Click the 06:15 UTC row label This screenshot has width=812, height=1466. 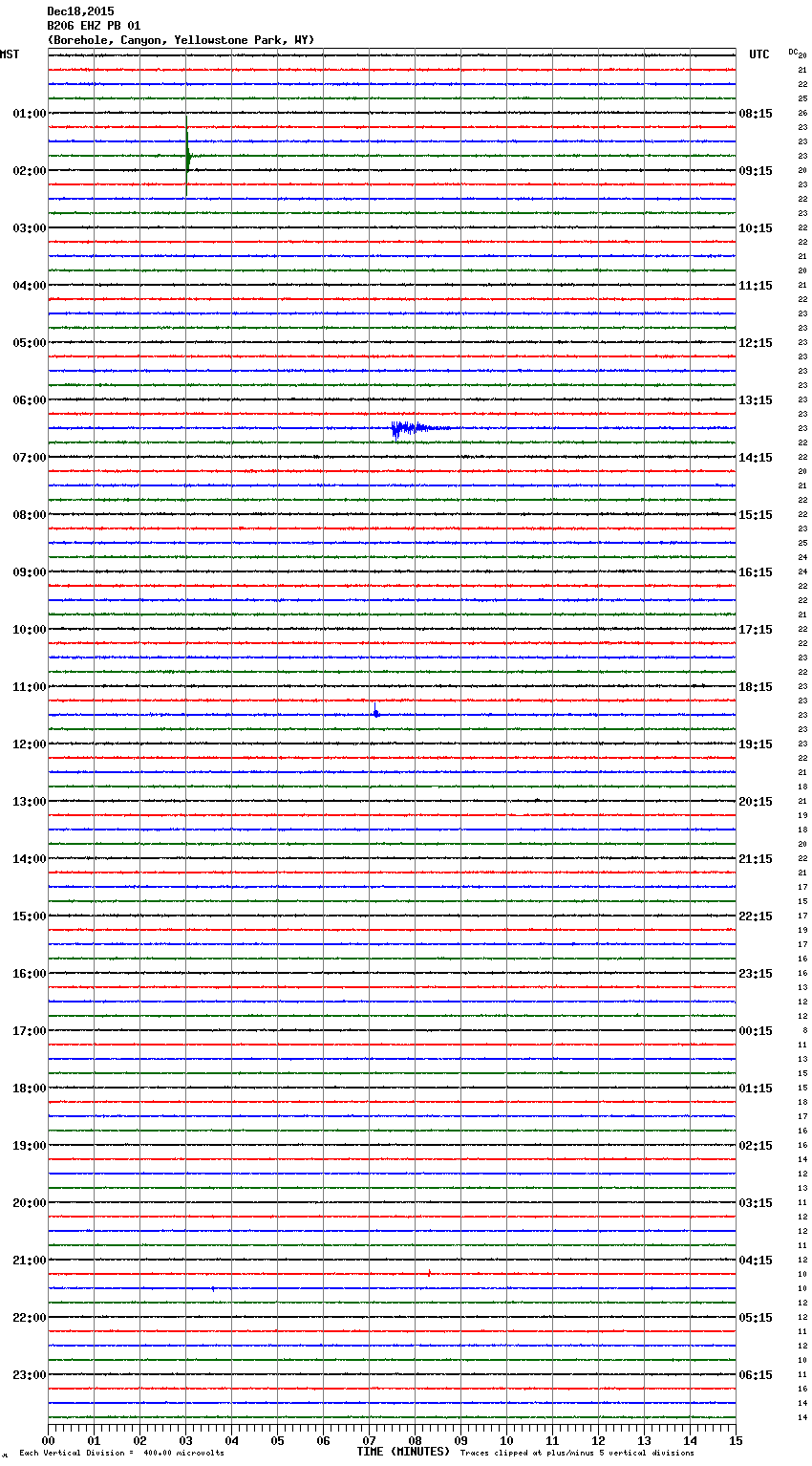[756, 1375]
